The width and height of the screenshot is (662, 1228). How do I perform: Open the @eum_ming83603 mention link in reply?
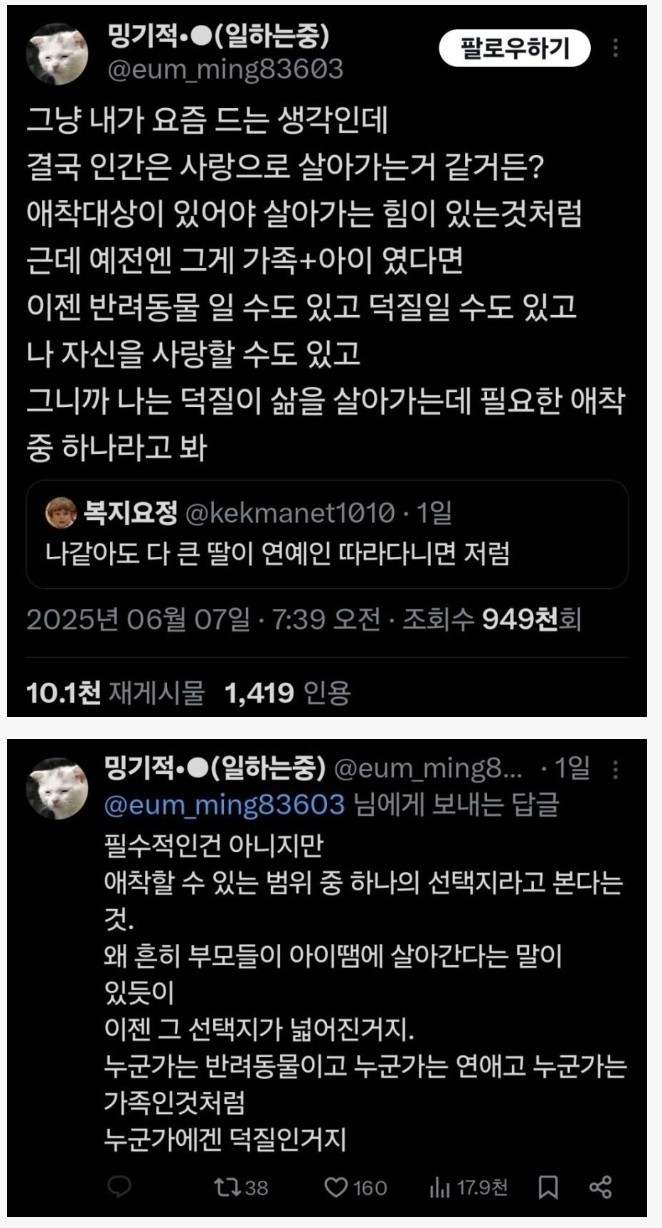224,803
